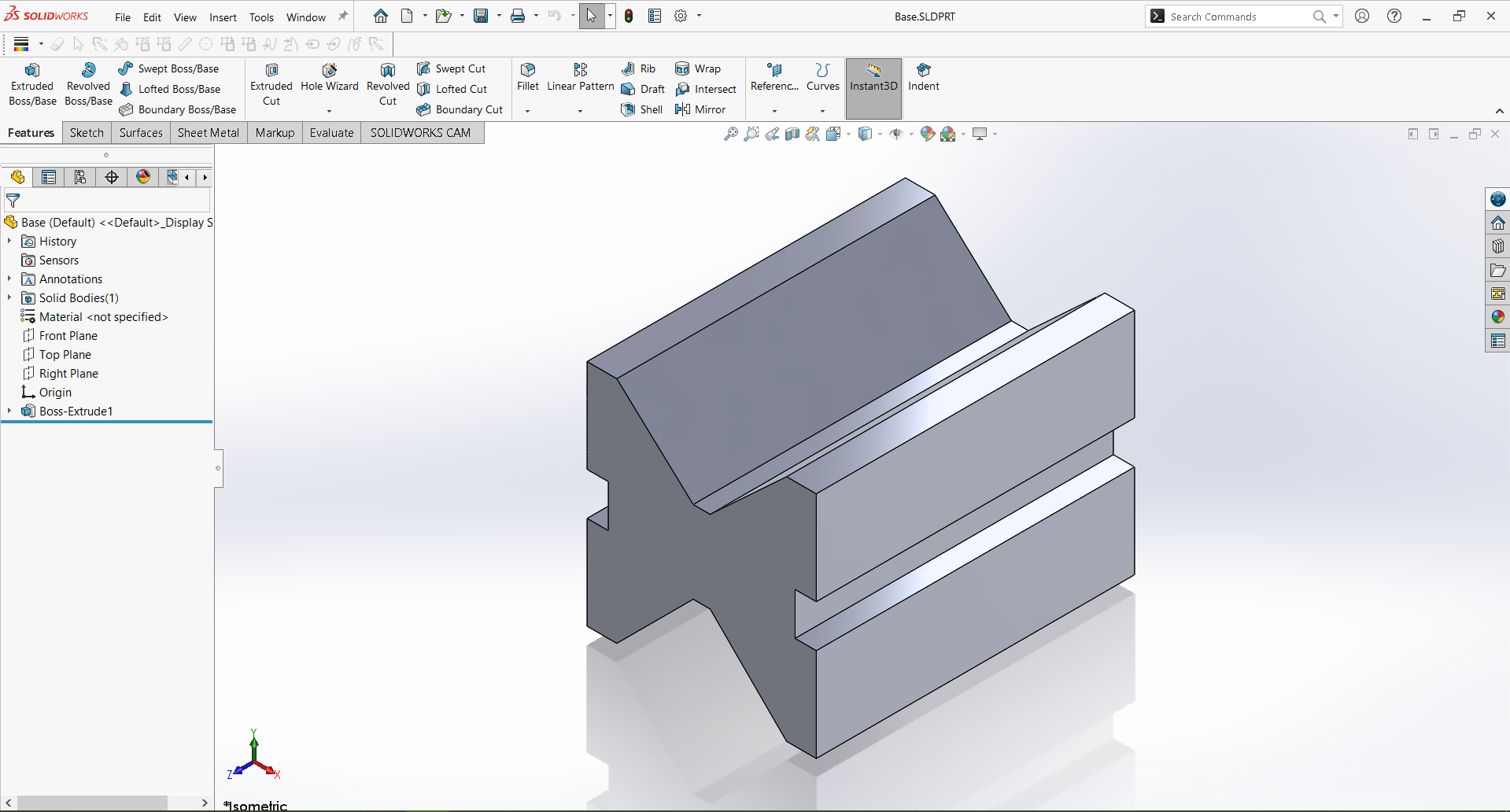Screen dimensions: 1510x812
Task: Open the Reference Geometry tool
Action: click(x=774, y=78)
